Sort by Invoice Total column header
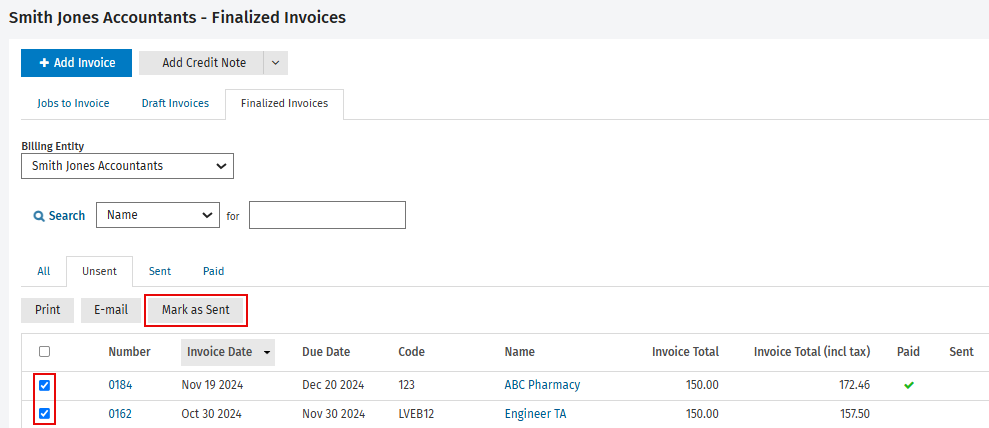Viewport: 989px width, 428px height. click(686, 352)
